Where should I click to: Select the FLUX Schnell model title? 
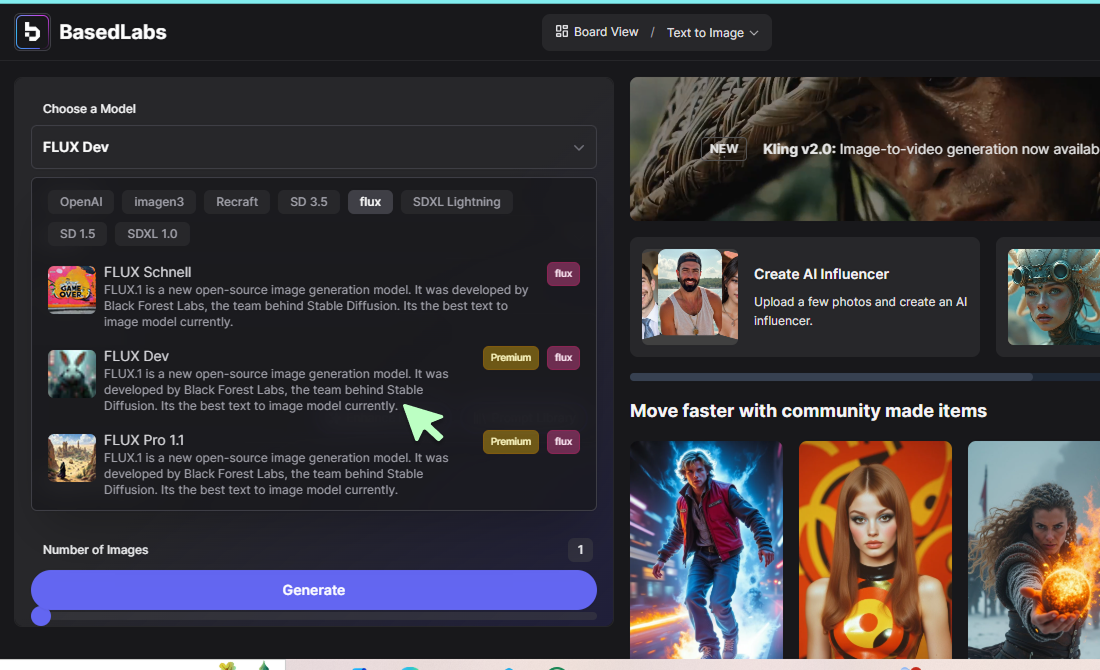(x=147, y=272)
